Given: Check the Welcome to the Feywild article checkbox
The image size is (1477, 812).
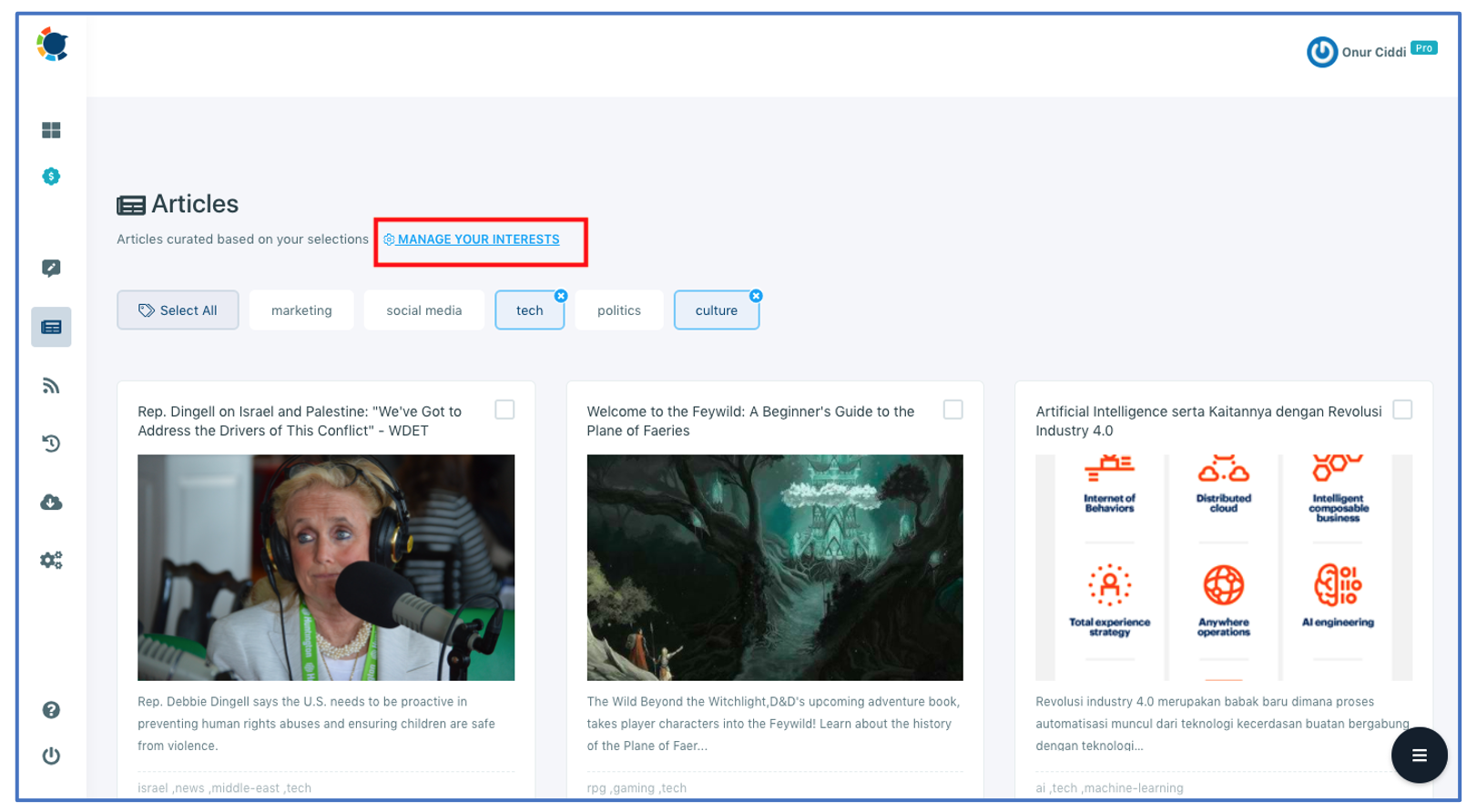Looking at the screenshot, I should (952, 410).
